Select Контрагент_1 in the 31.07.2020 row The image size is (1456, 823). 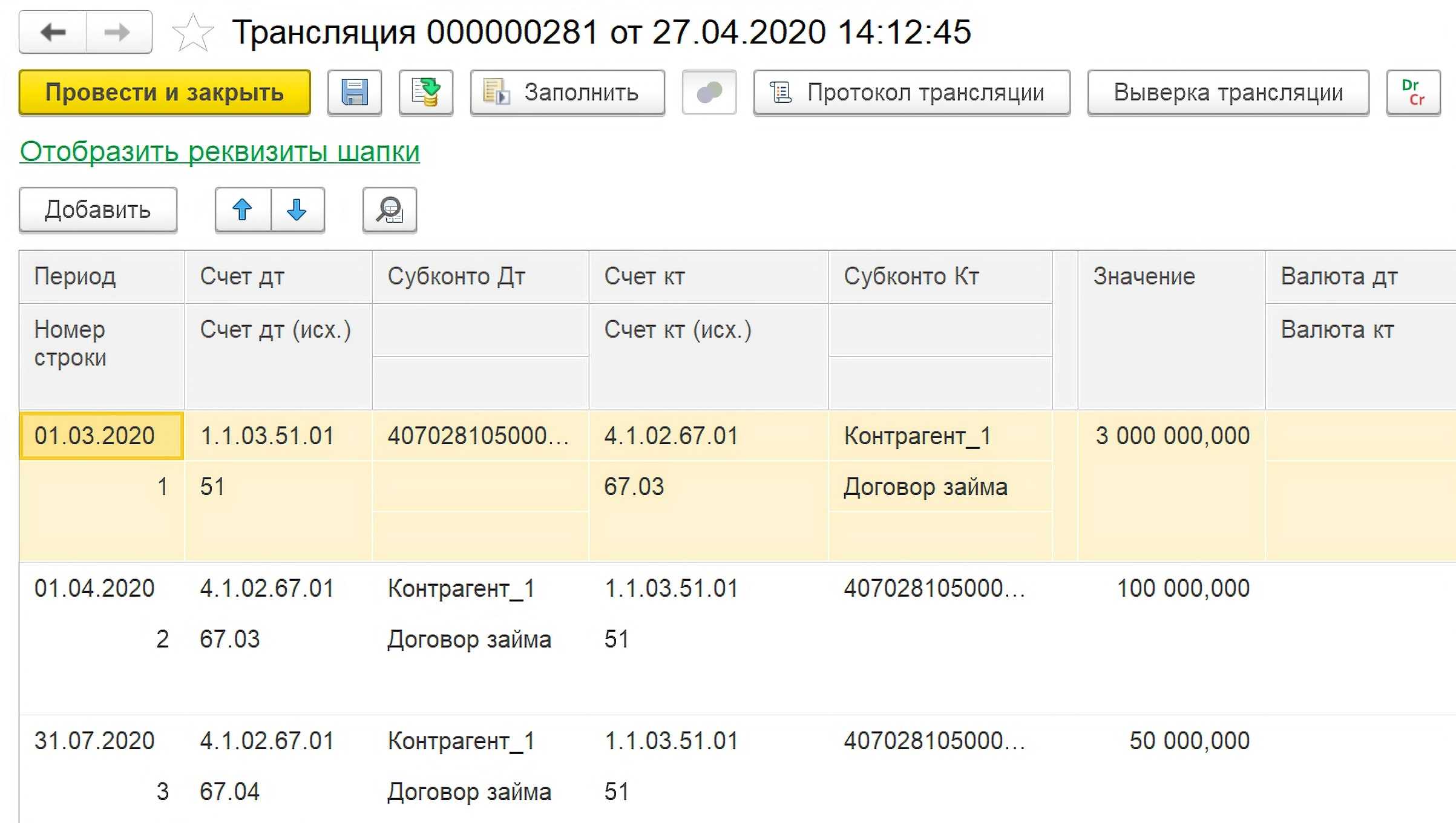pos(480,741)
